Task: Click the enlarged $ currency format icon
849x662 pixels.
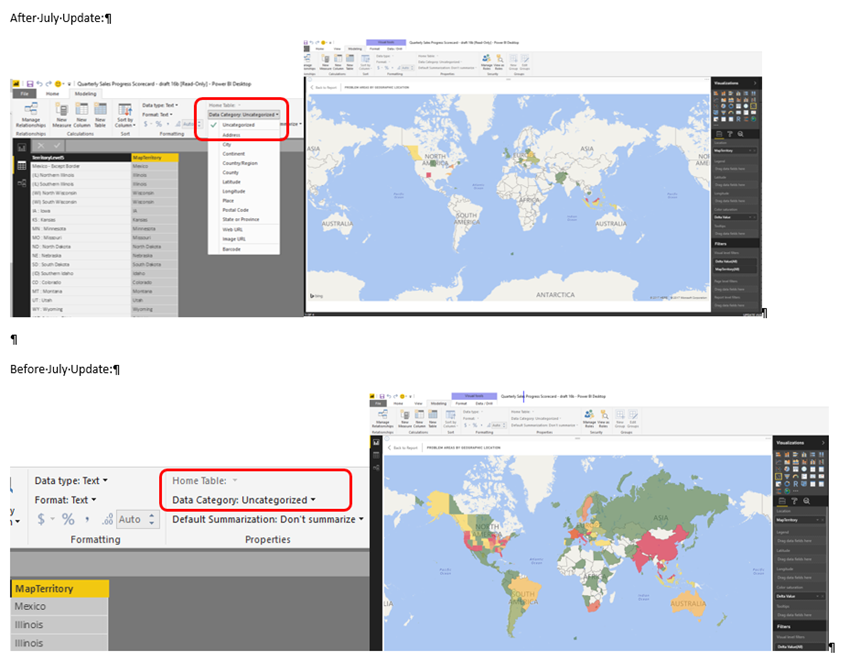Action: coord(41,519)
